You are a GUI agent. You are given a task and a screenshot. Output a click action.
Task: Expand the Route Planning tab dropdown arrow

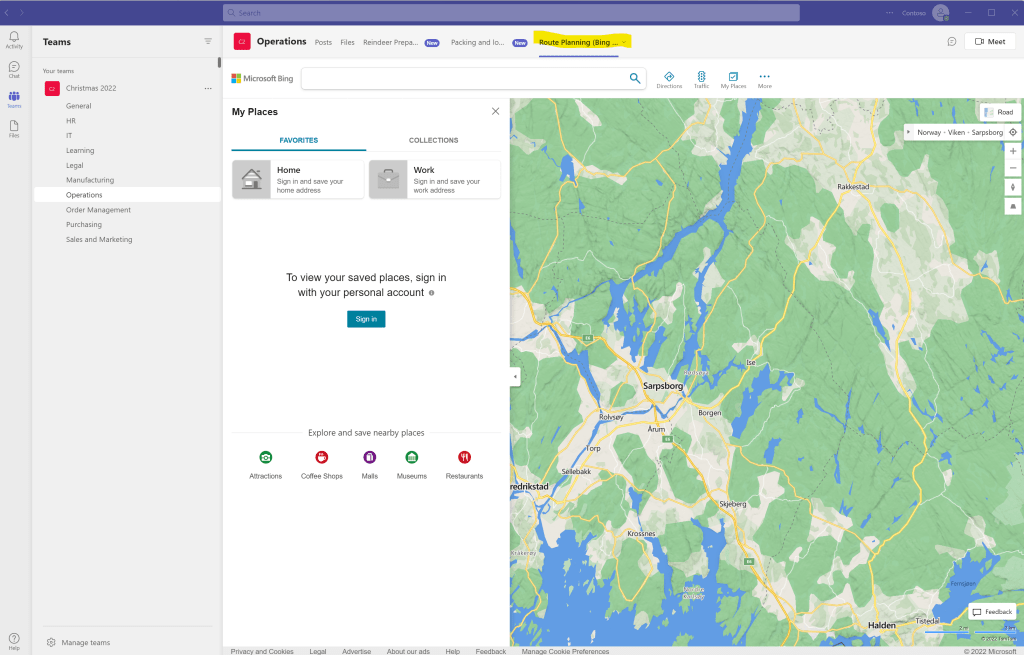[x=624, y=42]
